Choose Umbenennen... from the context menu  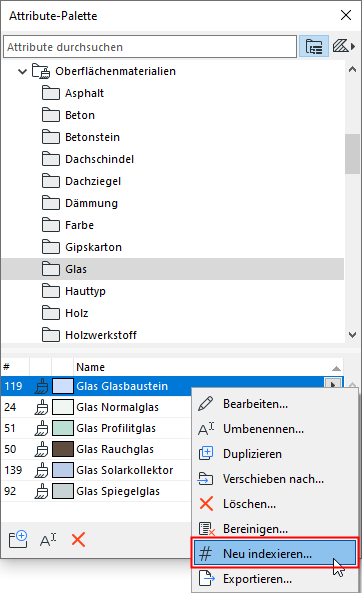275,429
